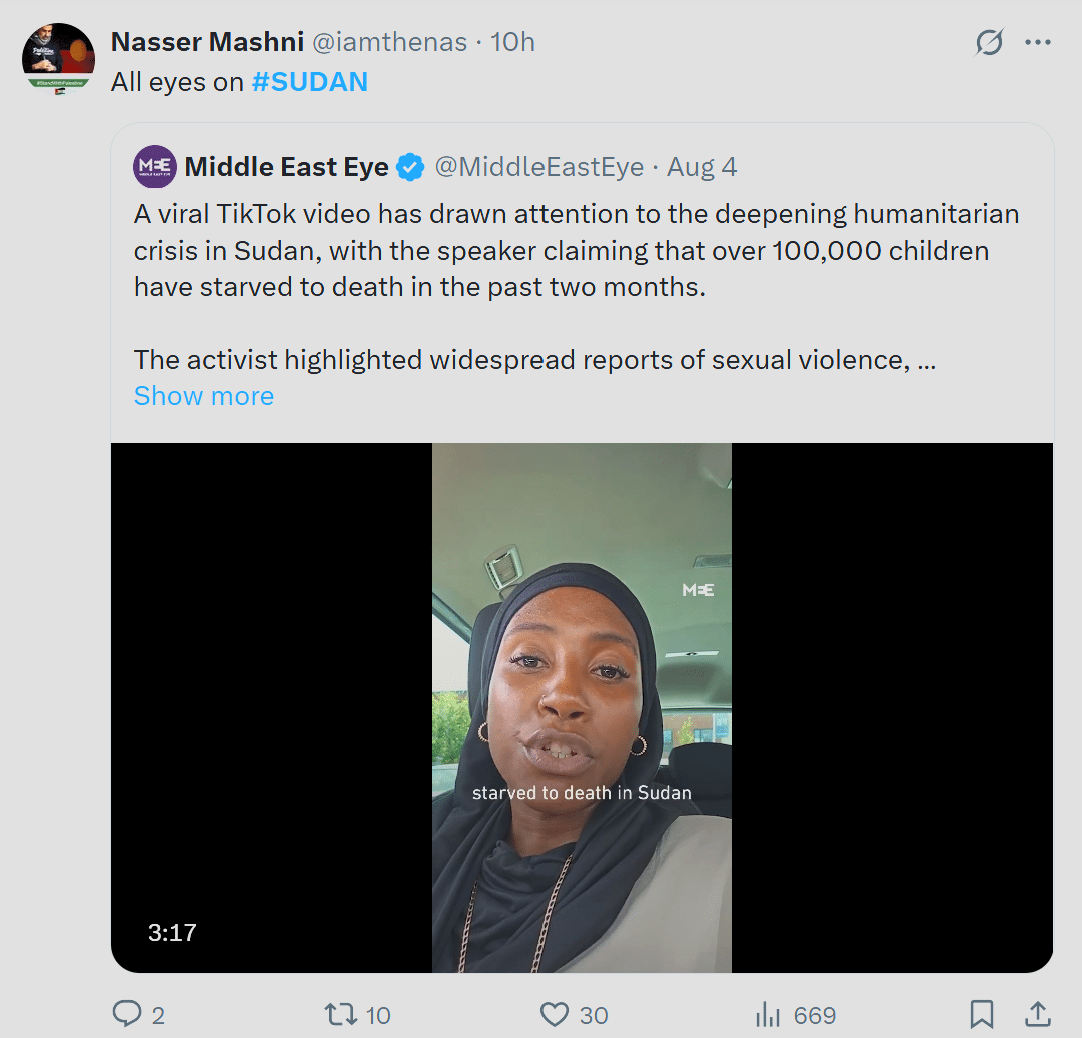The width and height of the screenshot is (1082, 1038).
Task: Open the three-dot more options menu
Action: pyautogui.click(x=1038, y=42)
